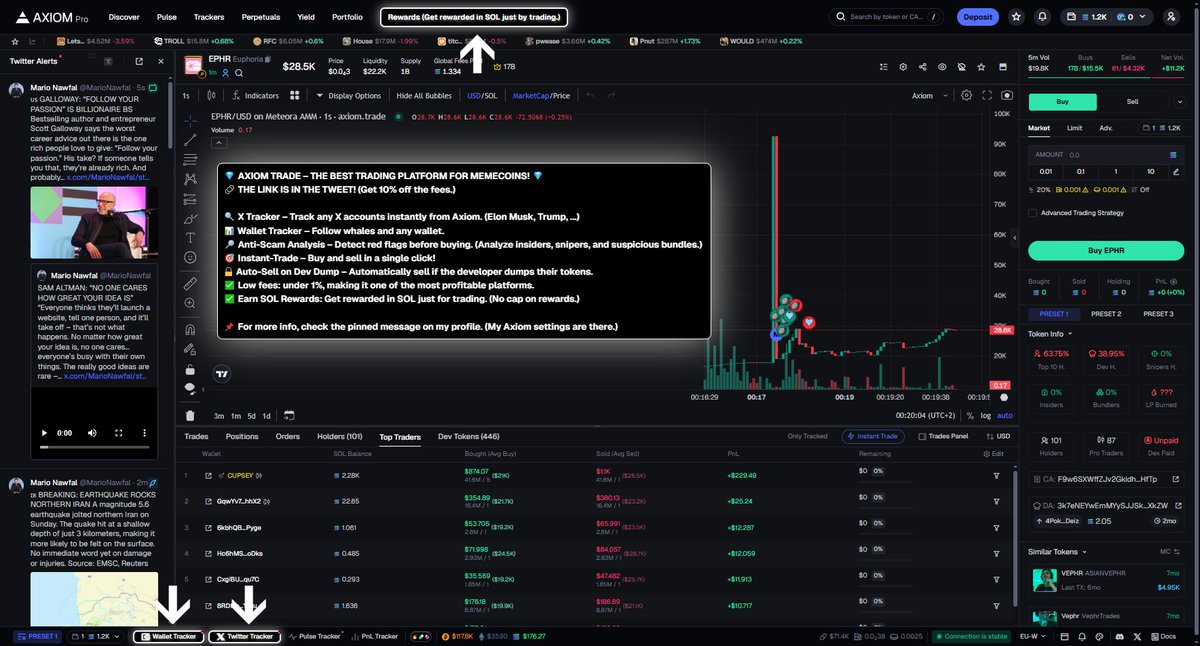Open Go to date calendar icon
Viewport: 1200px width, 646px height.
coord(288,415)
